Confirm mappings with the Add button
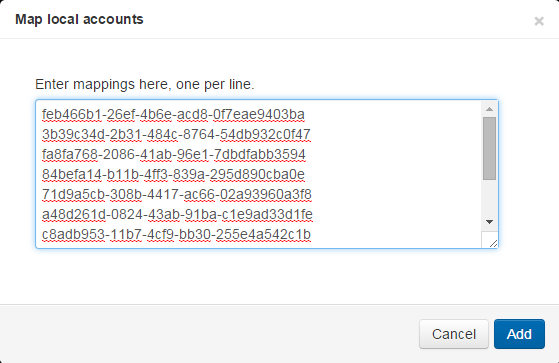The height and width of the screenshot is (363, 559). (x=519, y=334)
